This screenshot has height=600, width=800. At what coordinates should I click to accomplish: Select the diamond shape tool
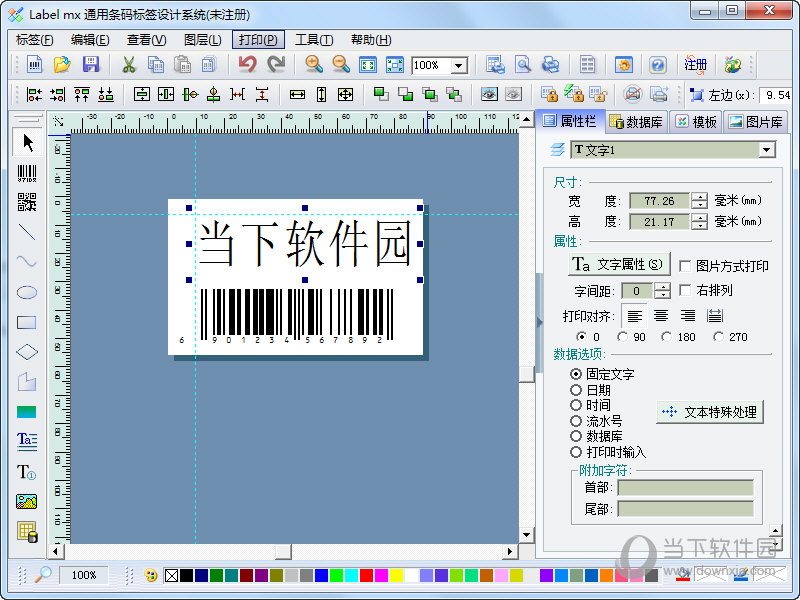(27, 352)
